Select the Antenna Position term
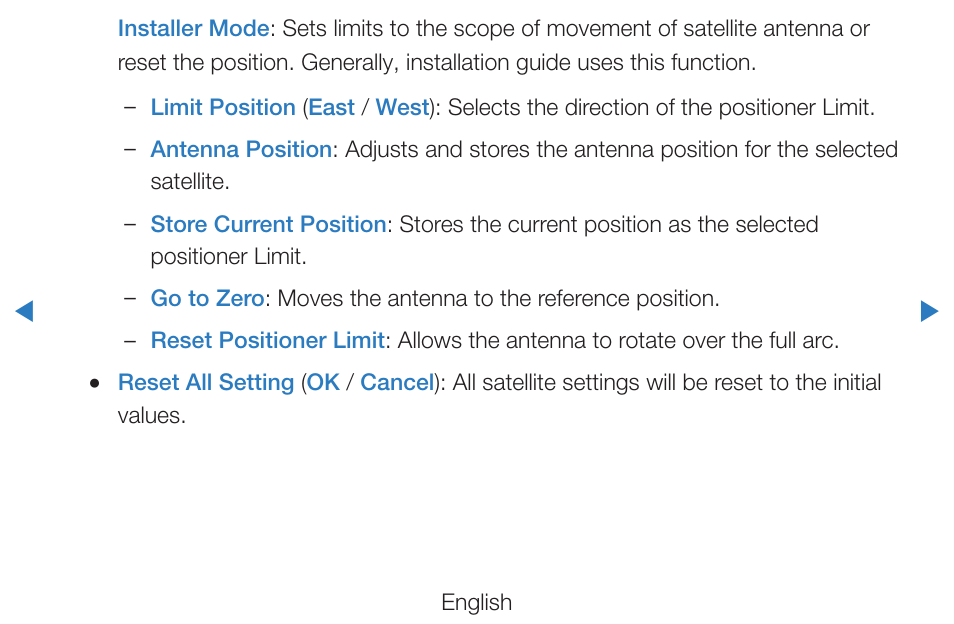Viewport: 954px width, 624px height. (241, 150)
